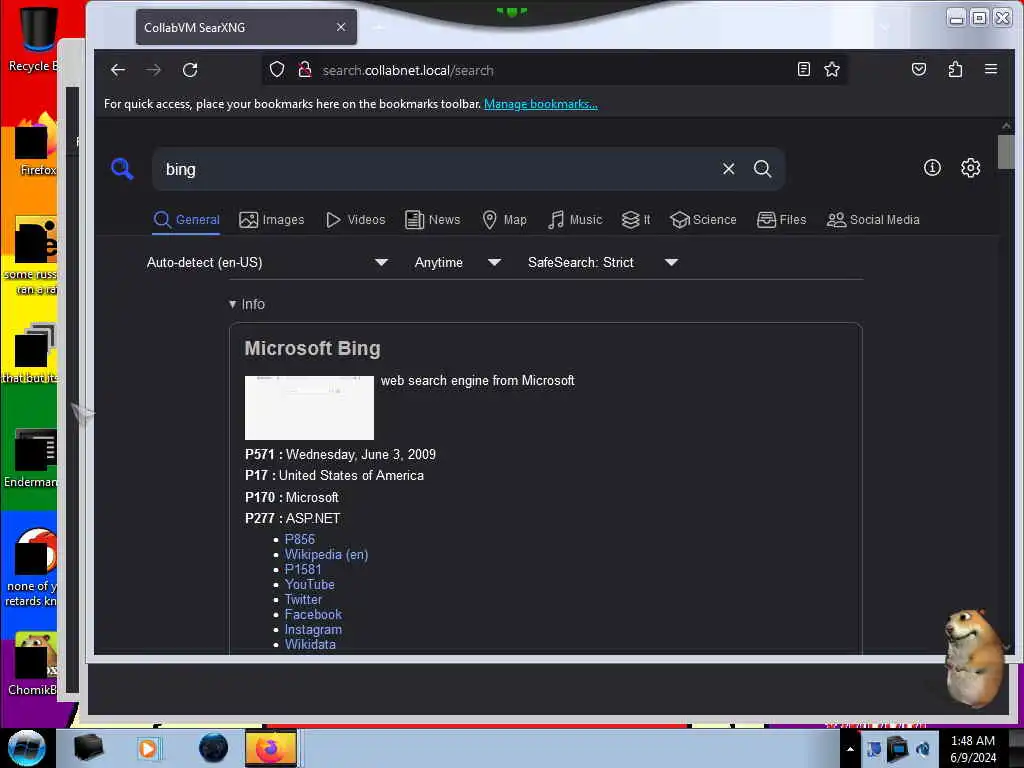Open the Enderman desktop icon
The height and width of the screenshot is (768, 1024).
pyautogui.click(x=31, y=458)
